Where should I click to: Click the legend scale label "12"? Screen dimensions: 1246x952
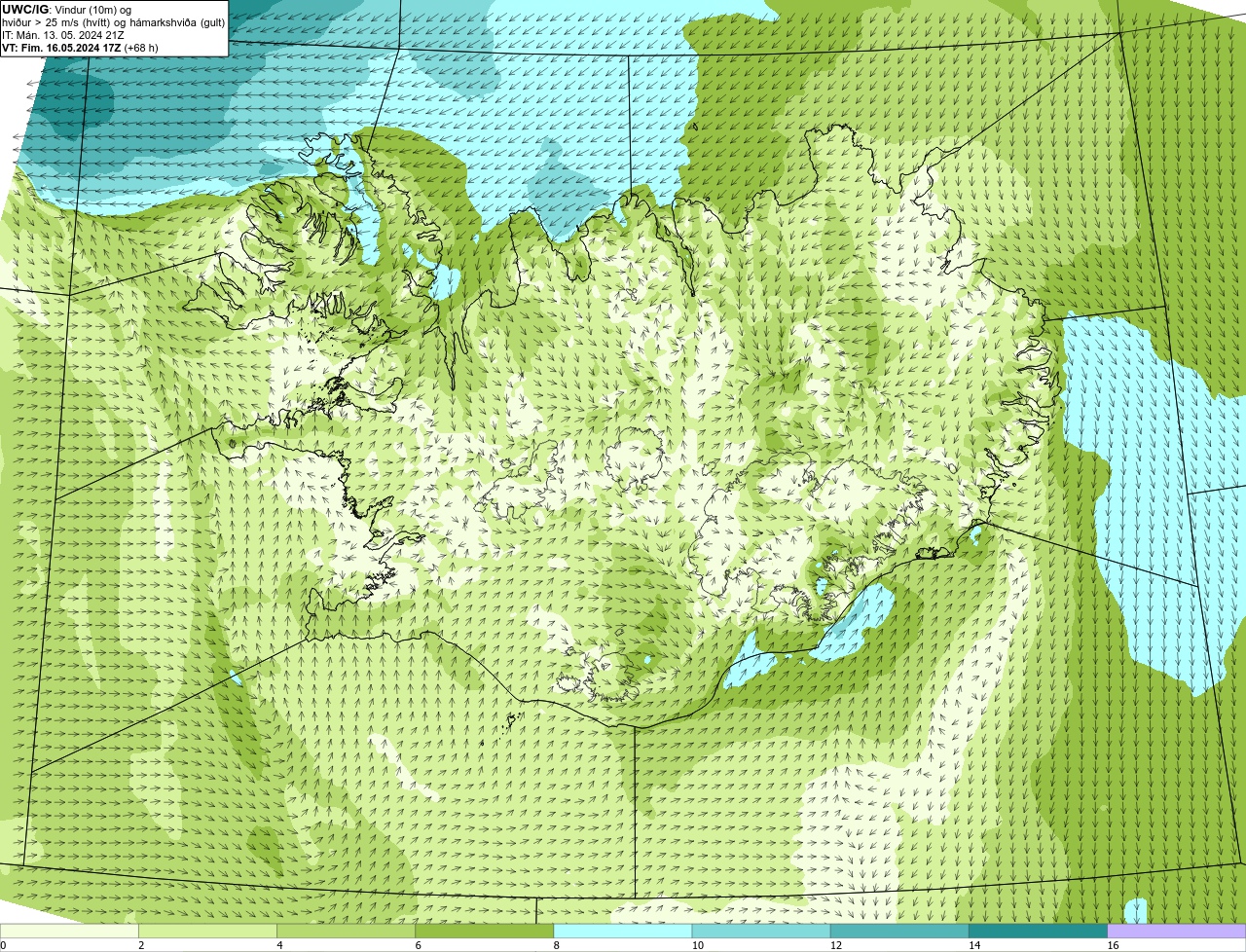click(835, 945)
